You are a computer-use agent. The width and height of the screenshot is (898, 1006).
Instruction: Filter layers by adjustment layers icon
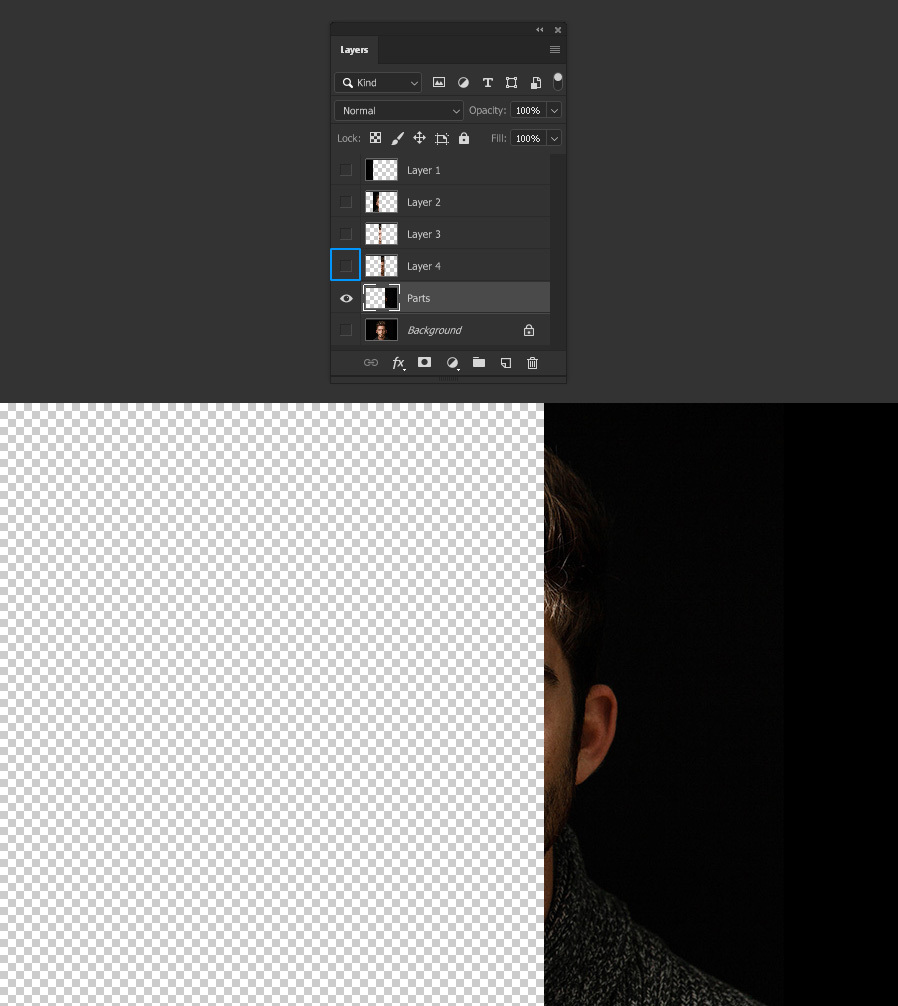coord(463,82)
